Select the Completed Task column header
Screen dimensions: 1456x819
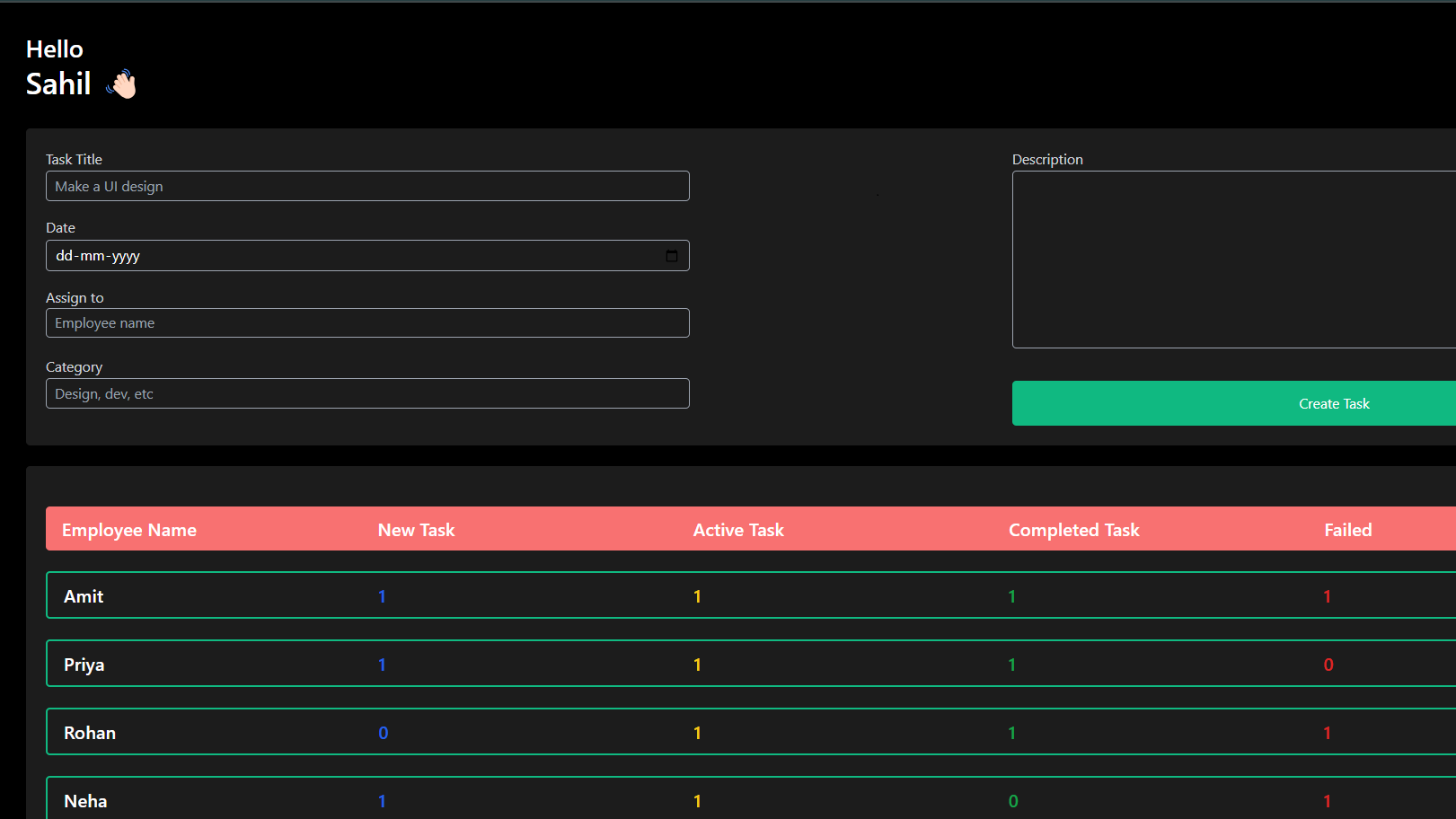(1073, 530)
